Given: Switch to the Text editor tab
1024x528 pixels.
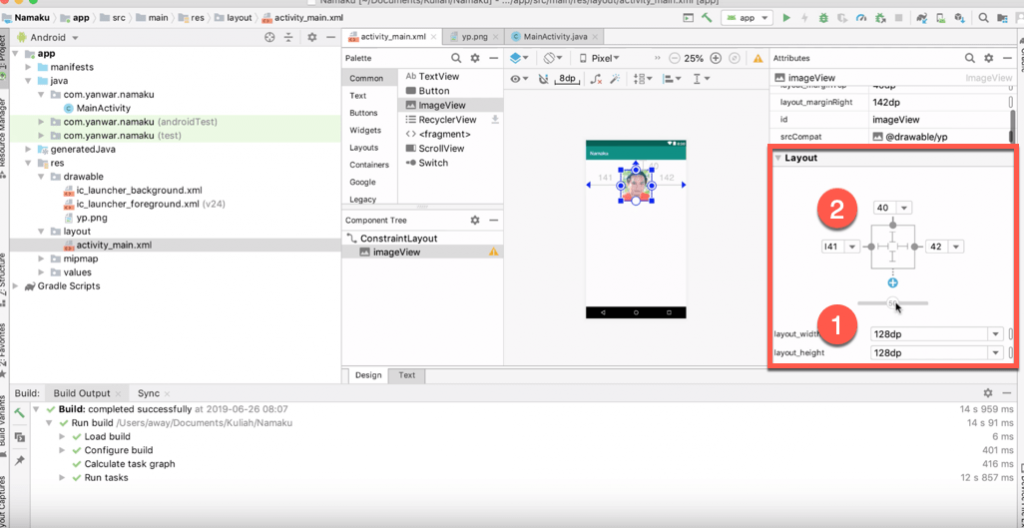Looking at the screenshot, I should (x=407, y=375).
